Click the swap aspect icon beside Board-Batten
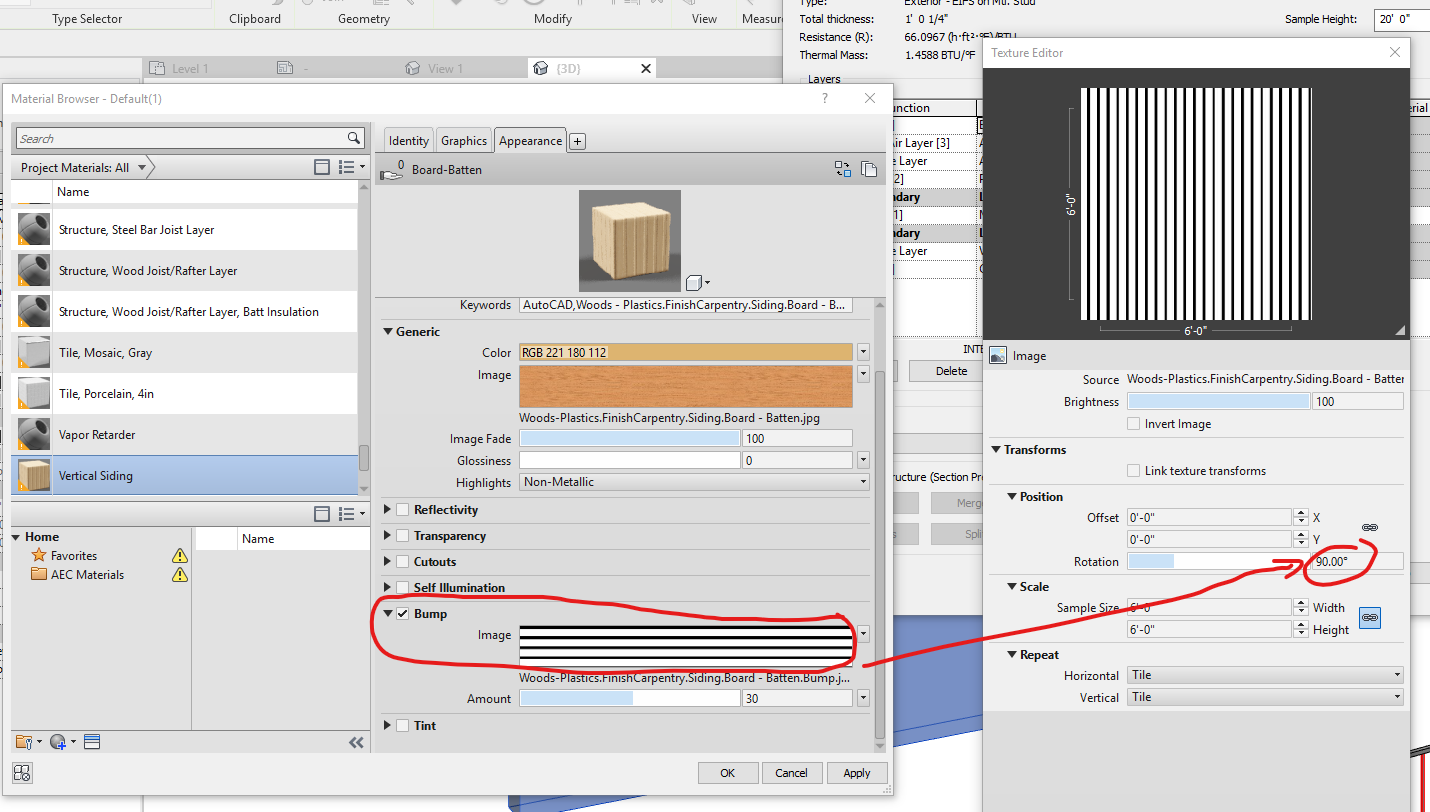 click(843, 169)
